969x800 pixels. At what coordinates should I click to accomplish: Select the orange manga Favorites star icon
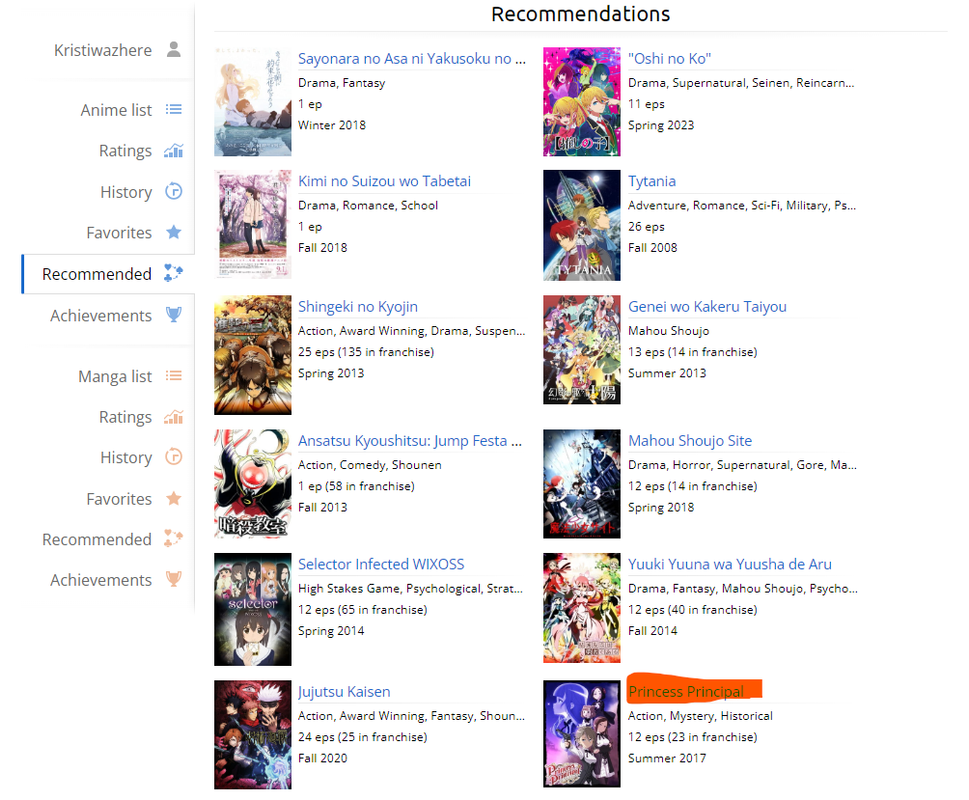tap(174, 498)
